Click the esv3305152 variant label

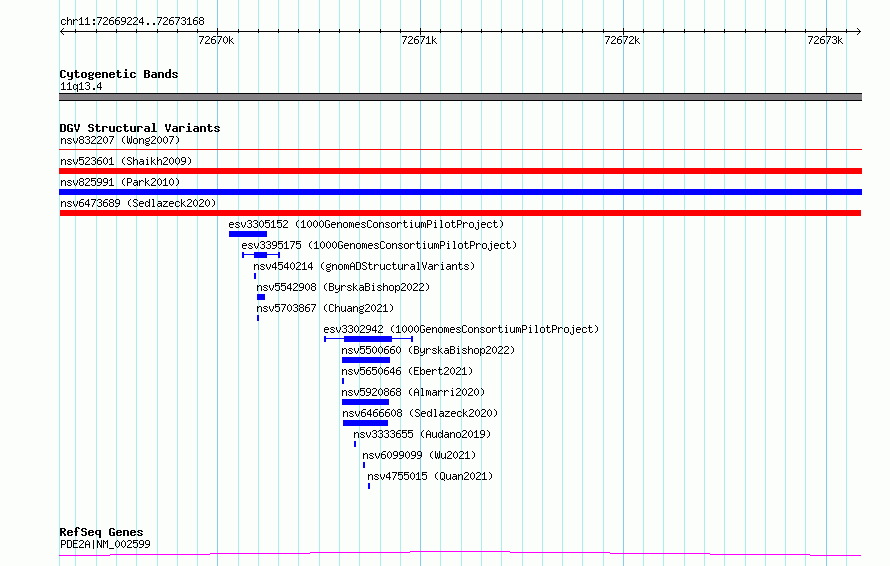(x=366, y=224)
